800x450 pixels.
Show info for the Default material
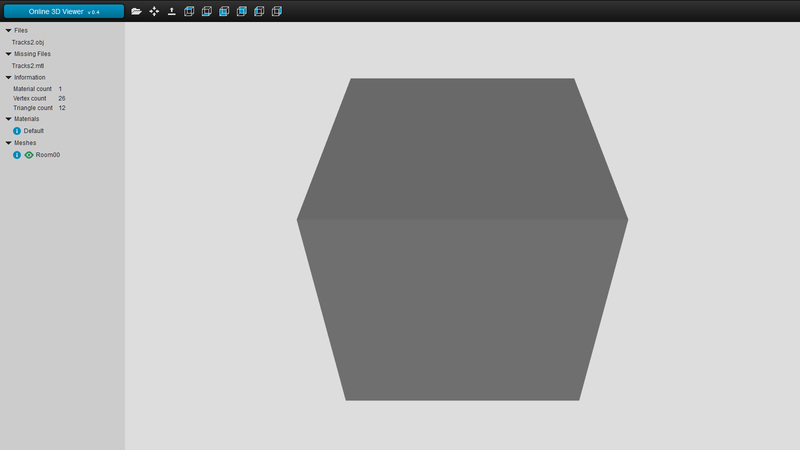[17, 131]
